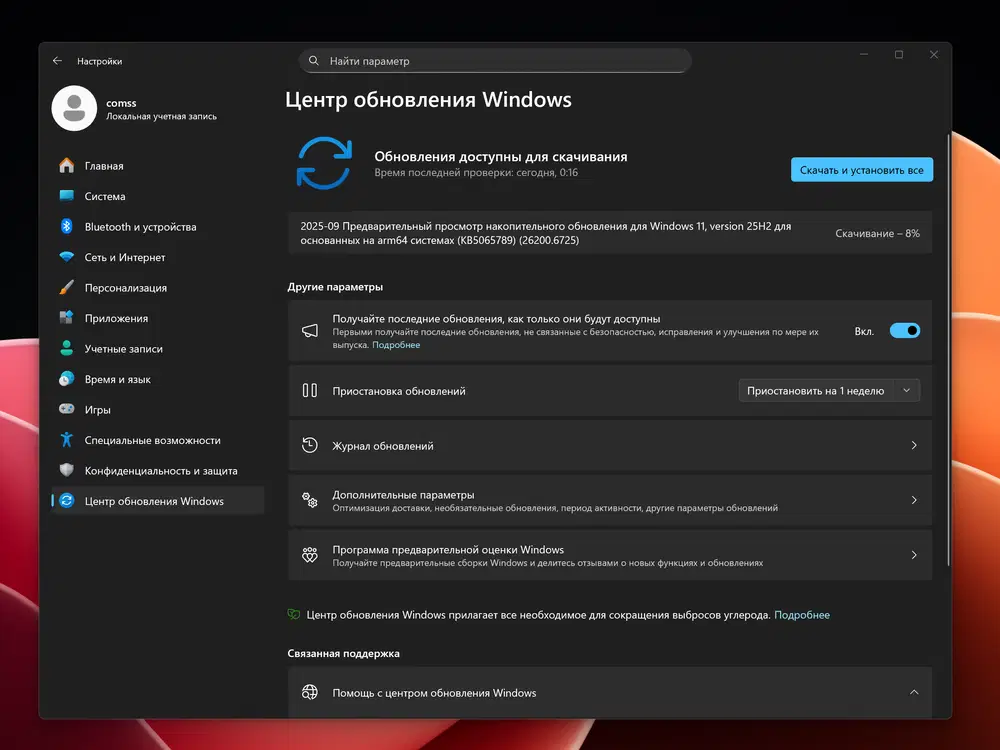Click the Приложения apps icon

click(x=66, y=317)
